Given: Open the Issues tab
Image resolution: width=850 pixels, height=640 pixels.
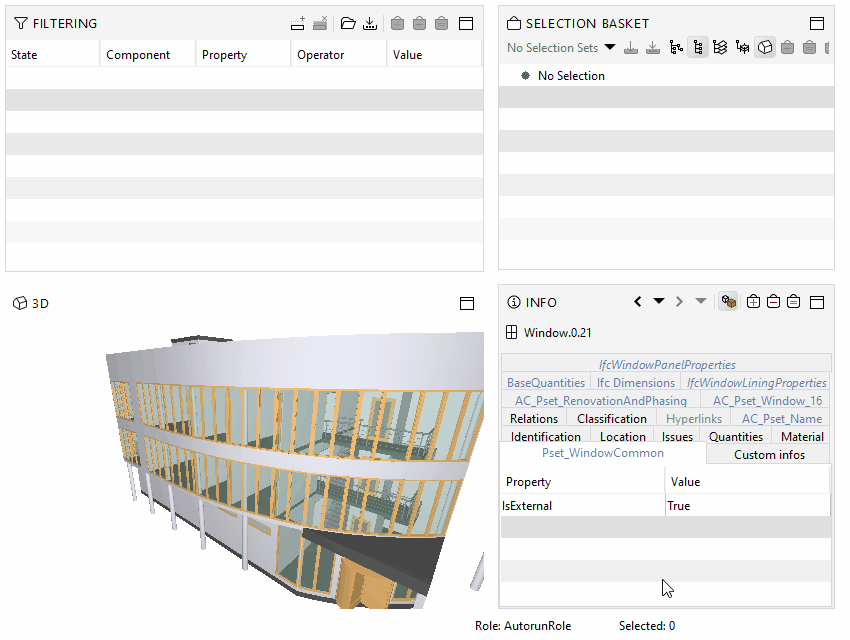Looking at the screenshot, I should [x=677, y=436].
